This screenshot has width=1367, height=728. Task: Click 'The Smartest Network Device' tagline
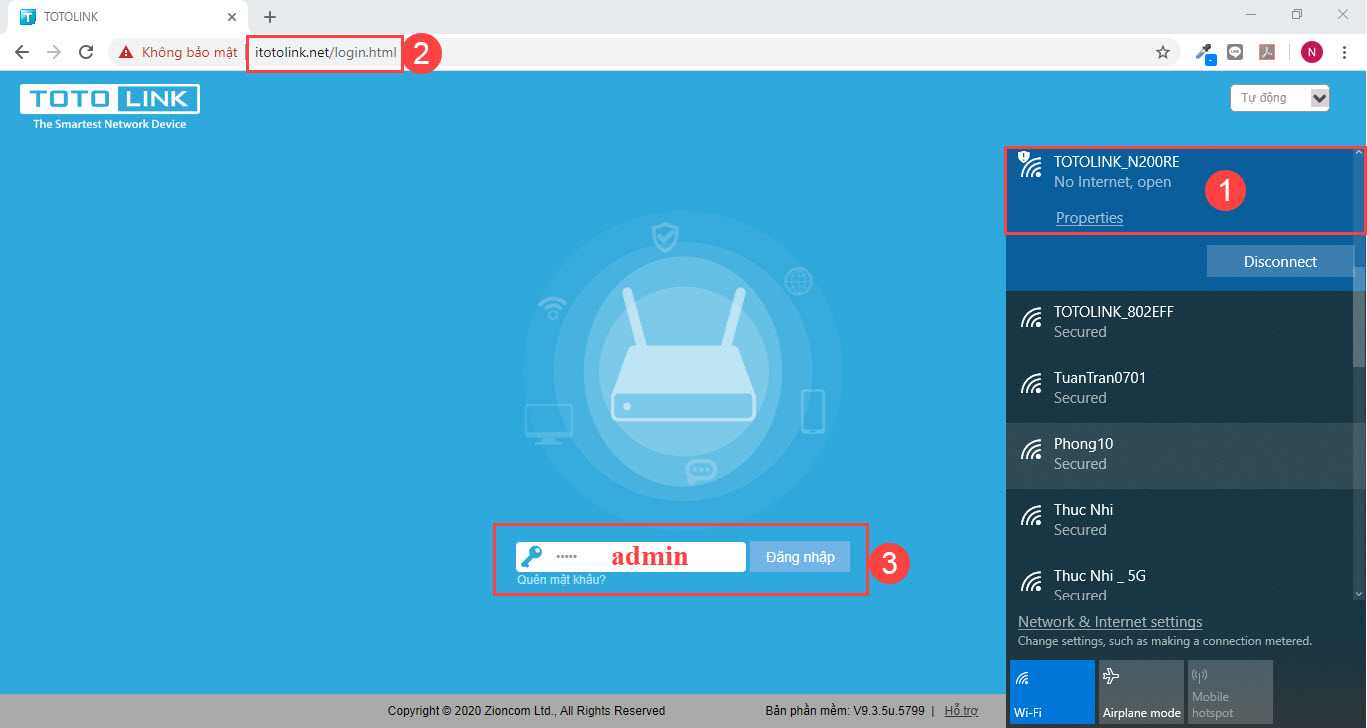pos(110,124)
